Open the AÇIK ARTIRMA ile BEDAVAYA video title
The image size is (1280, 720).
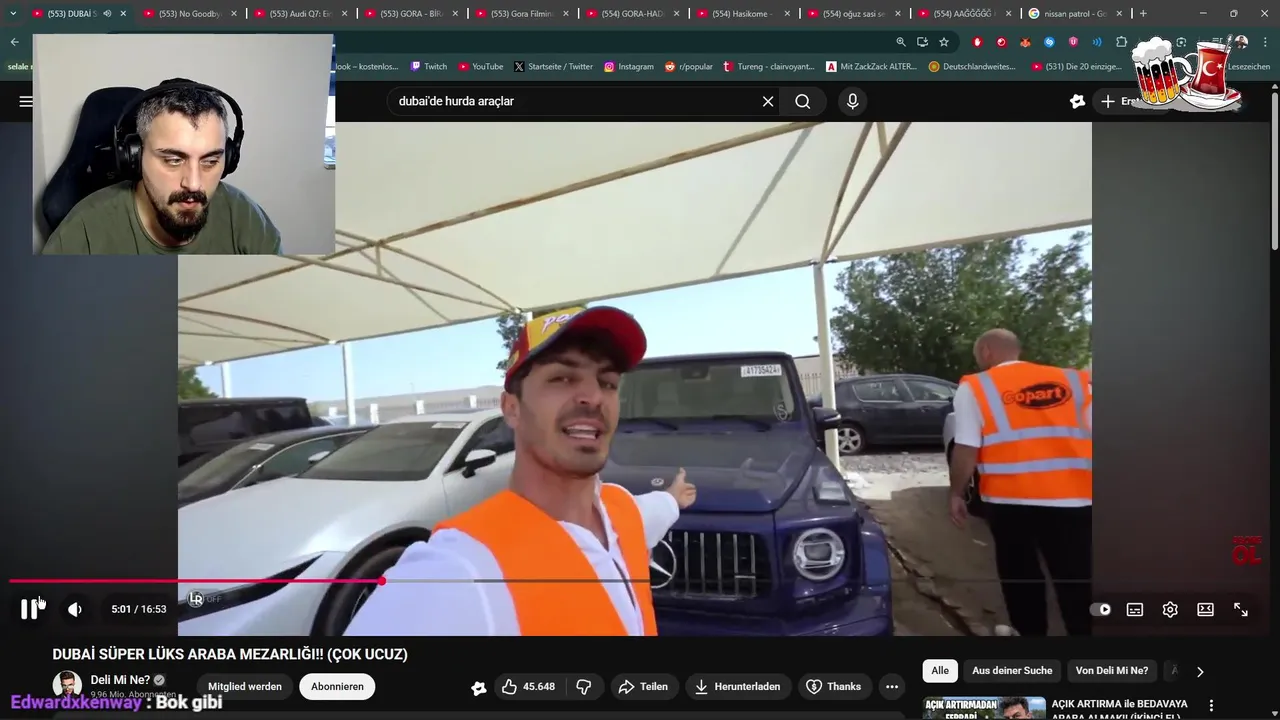tap(1120, 708)
